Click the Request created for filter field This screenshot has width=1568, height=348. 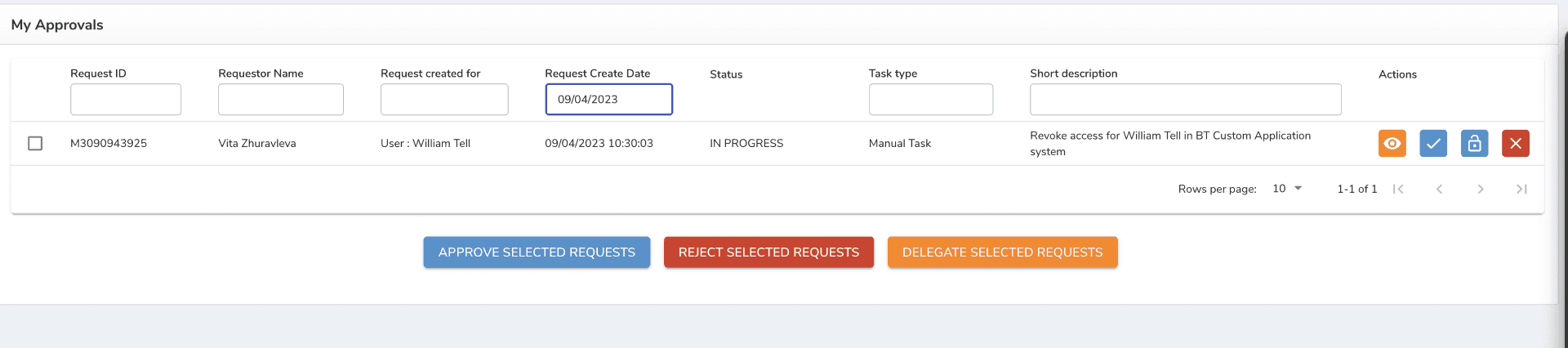coord(444,100)
